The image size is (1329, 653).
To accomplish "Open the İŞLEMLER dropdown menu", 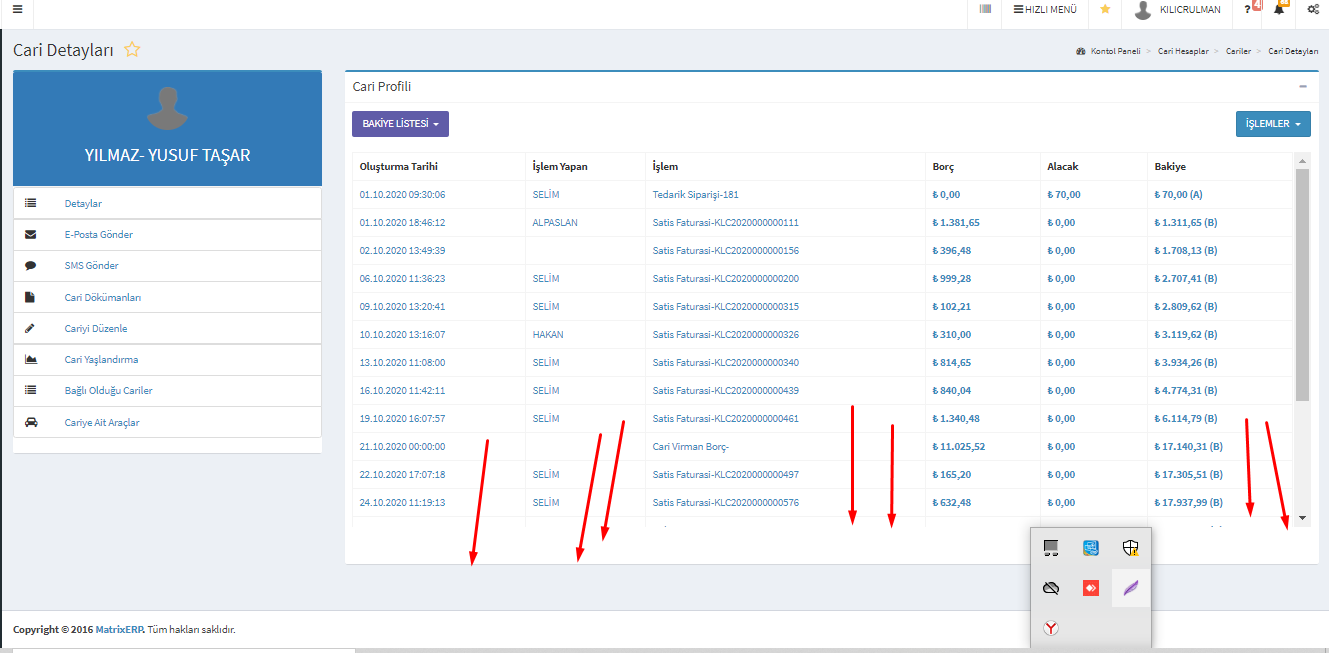I will (1272, 124).
